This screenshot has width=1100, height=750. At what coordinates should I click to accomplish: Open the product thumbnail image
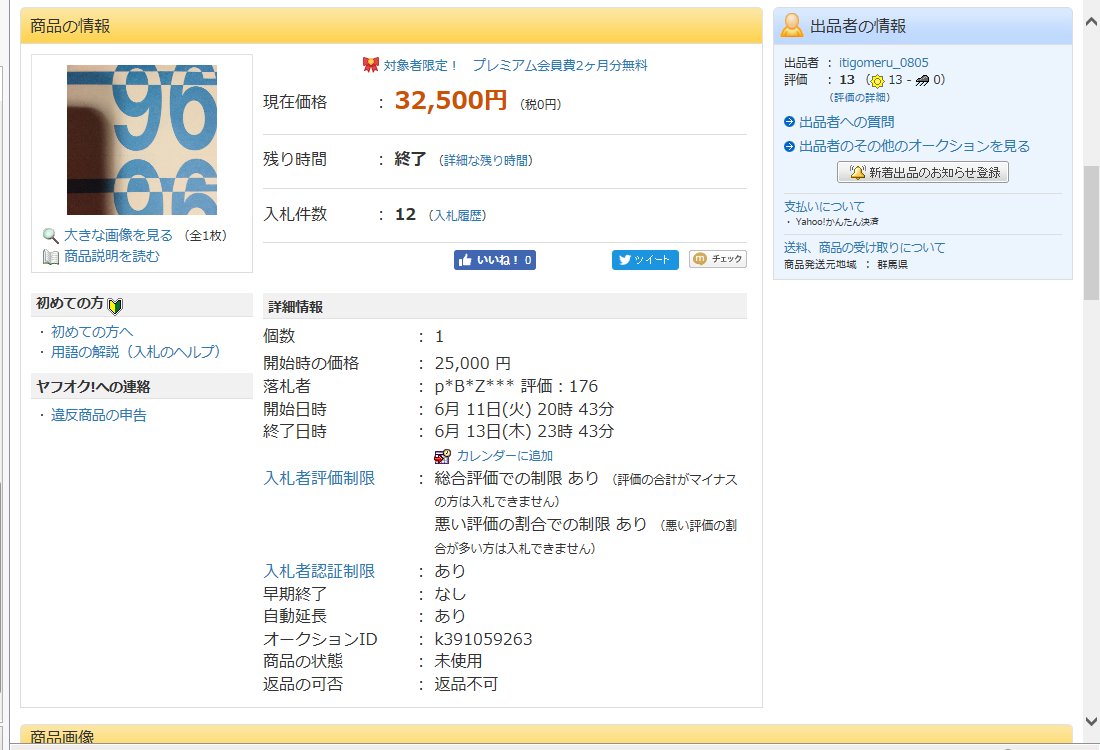pyautogui.click(x=142, y=140)
